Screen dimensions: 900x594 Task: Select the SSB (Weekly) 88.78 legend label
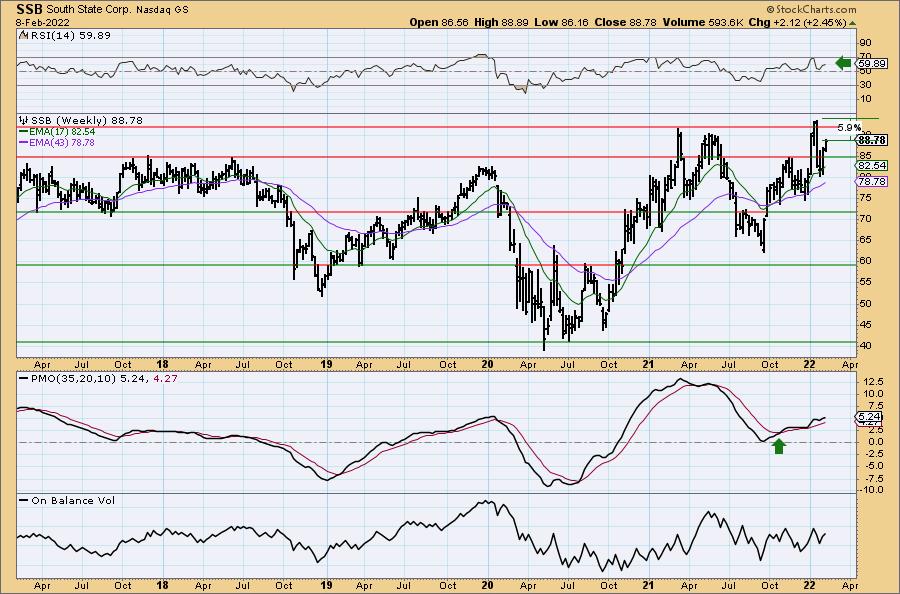pyautogui.click(x=87, y=120)
